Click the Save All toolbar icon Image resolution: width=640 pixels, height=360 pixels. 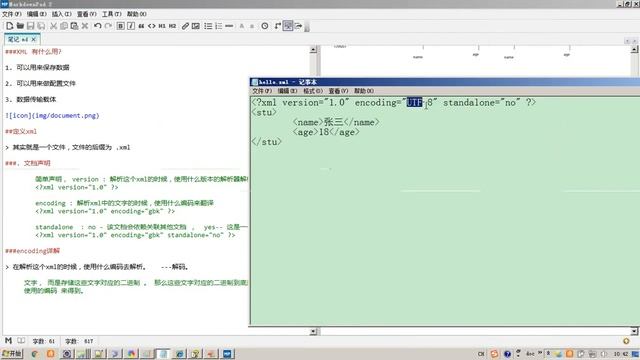(41, 26)
